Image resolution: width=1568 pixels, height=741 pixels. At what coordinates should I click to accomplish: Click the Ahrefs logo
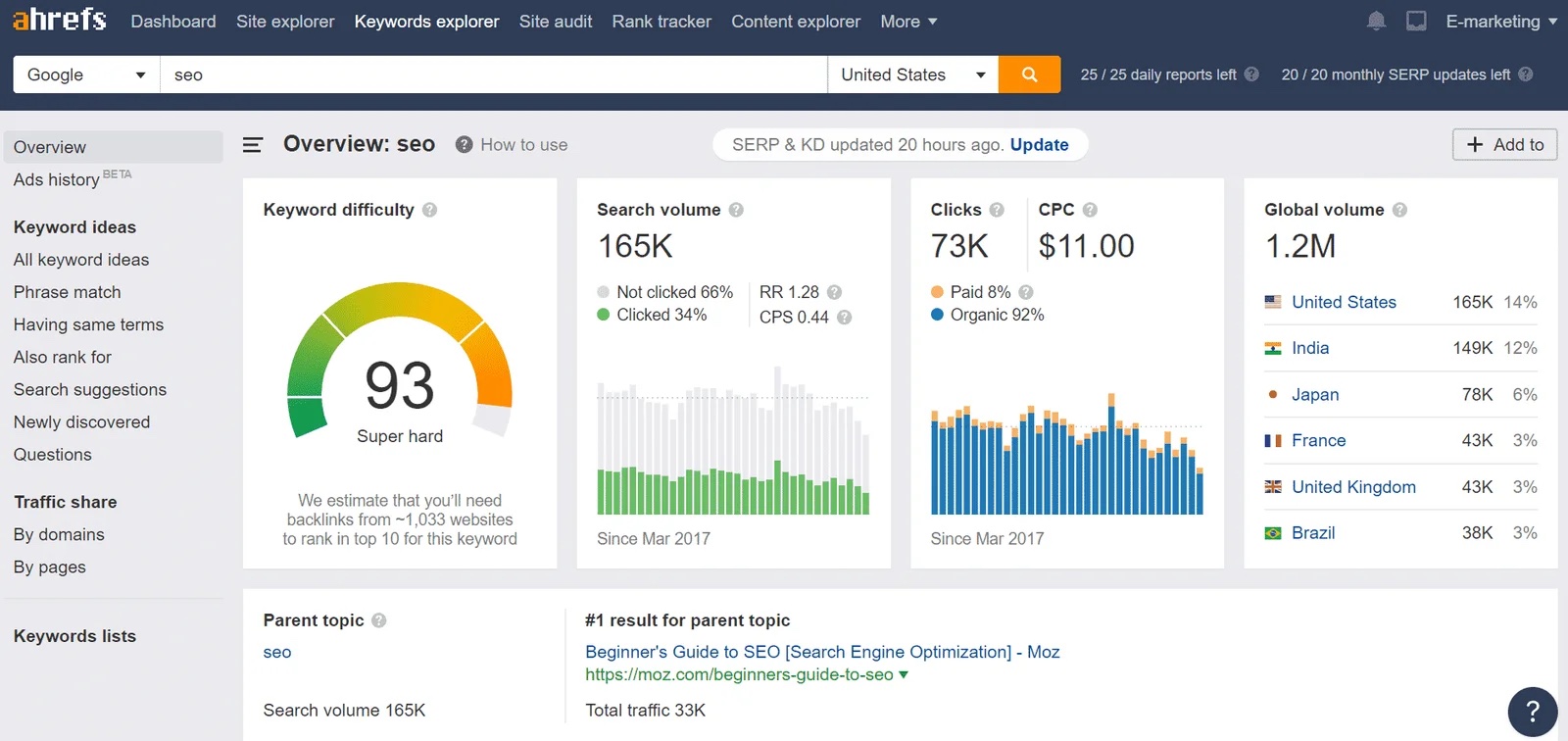[60, 20]
